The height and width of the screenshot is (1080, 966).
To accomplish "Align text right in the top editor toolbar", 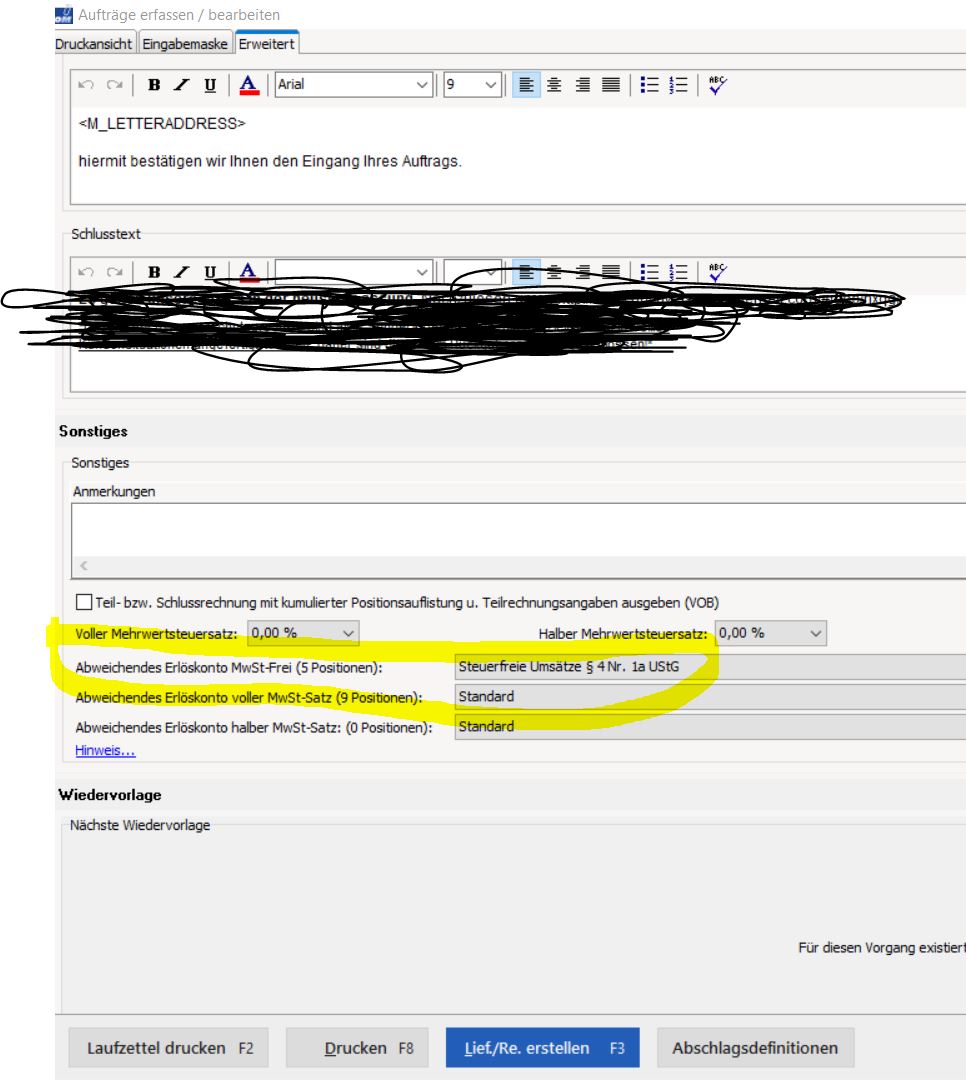I will (582, 85).
